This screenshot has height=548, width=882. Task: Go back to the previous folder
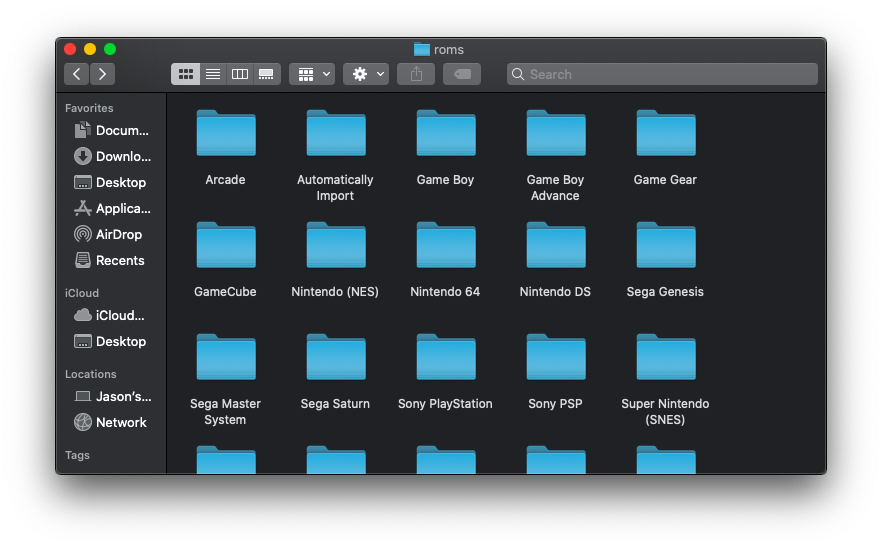click(76, 74)
